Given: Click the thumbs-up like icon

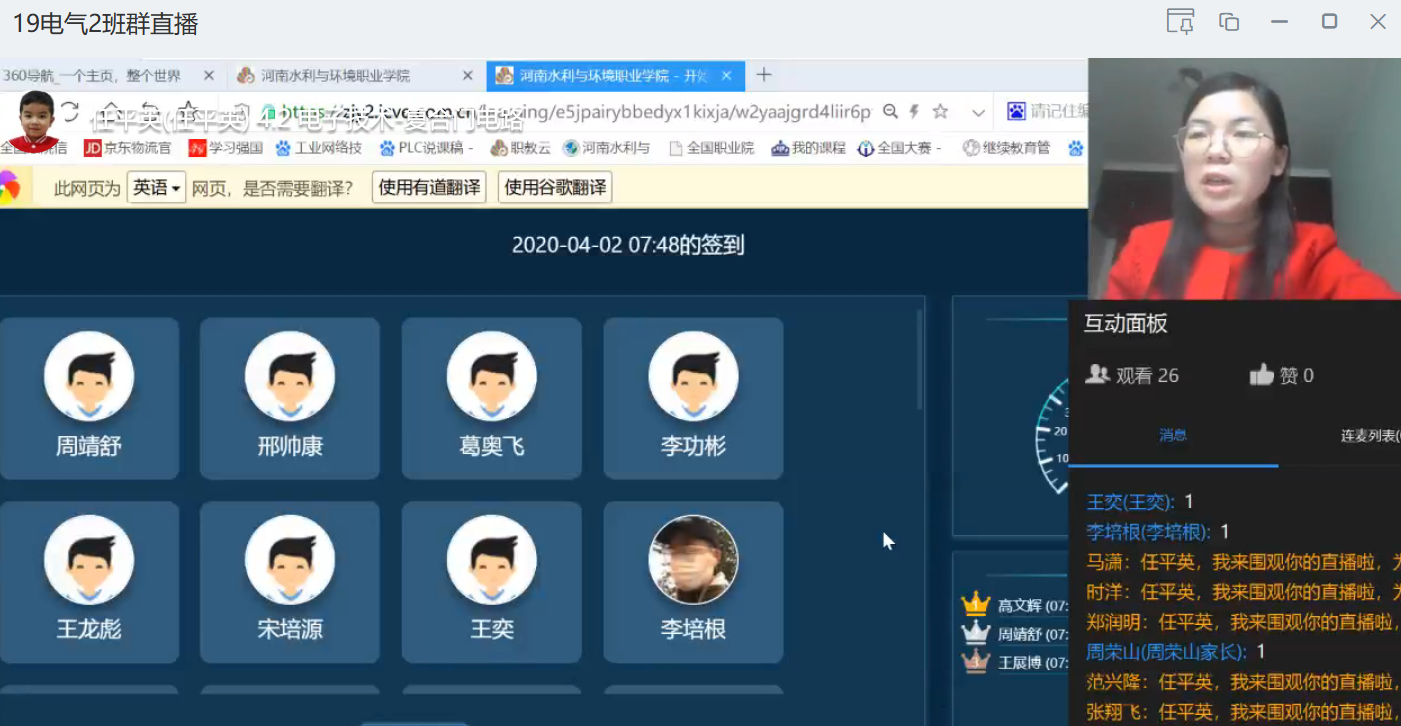Looking at the screenshot, I should pos(1262,375).
